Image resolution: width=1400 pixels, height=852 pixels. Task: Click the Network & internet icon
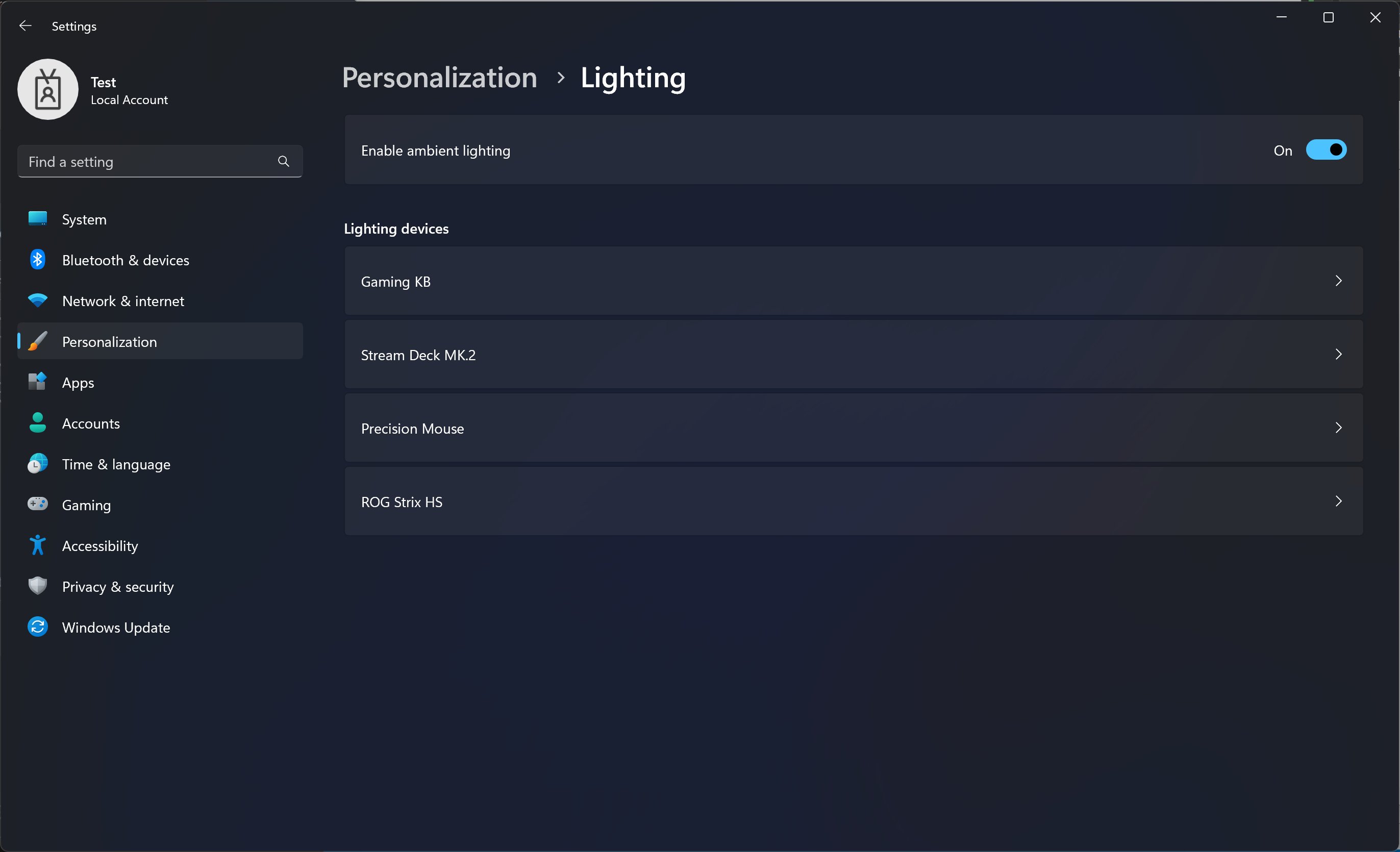coord(38,300)
